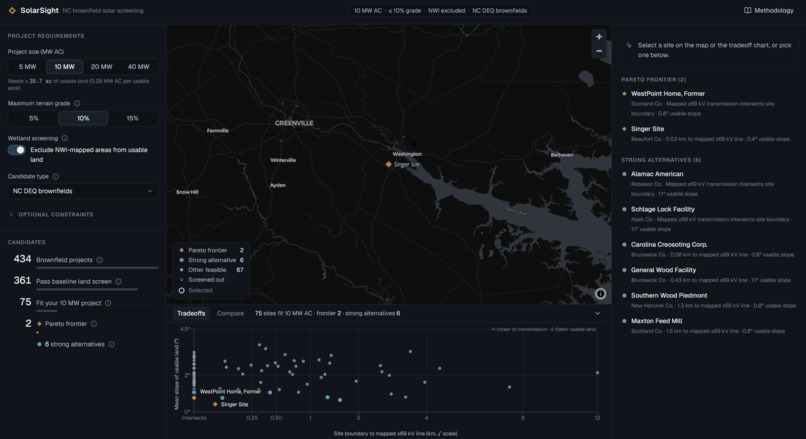Click Alamac American blue dot icon
Viewport: 806px width, 439px height.
coord(624,174)
